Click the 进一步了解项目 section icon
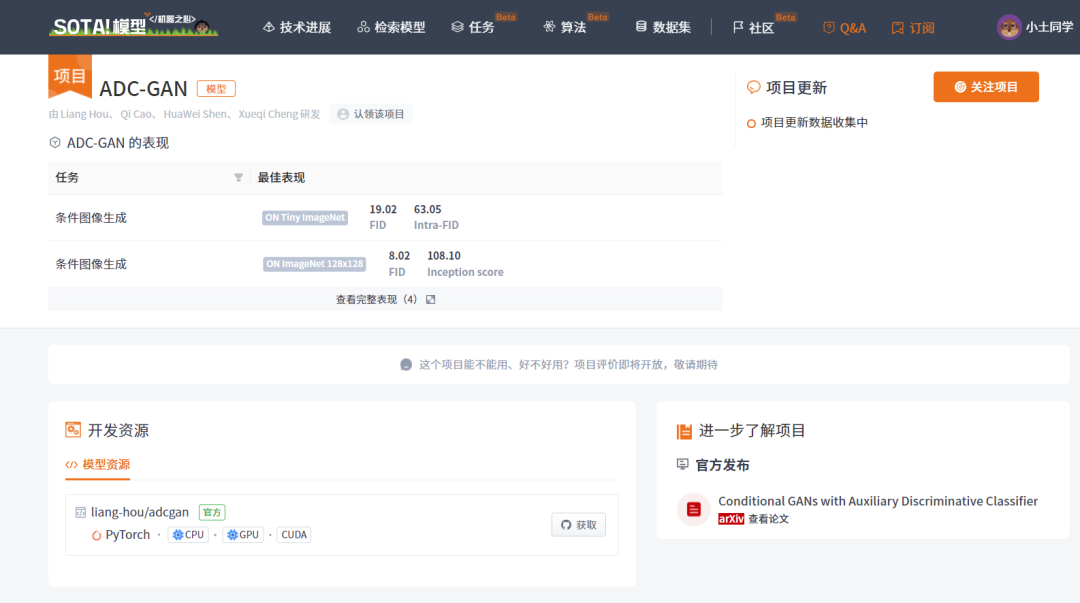This screenshot has width=1080, height=603. point(684,431)
